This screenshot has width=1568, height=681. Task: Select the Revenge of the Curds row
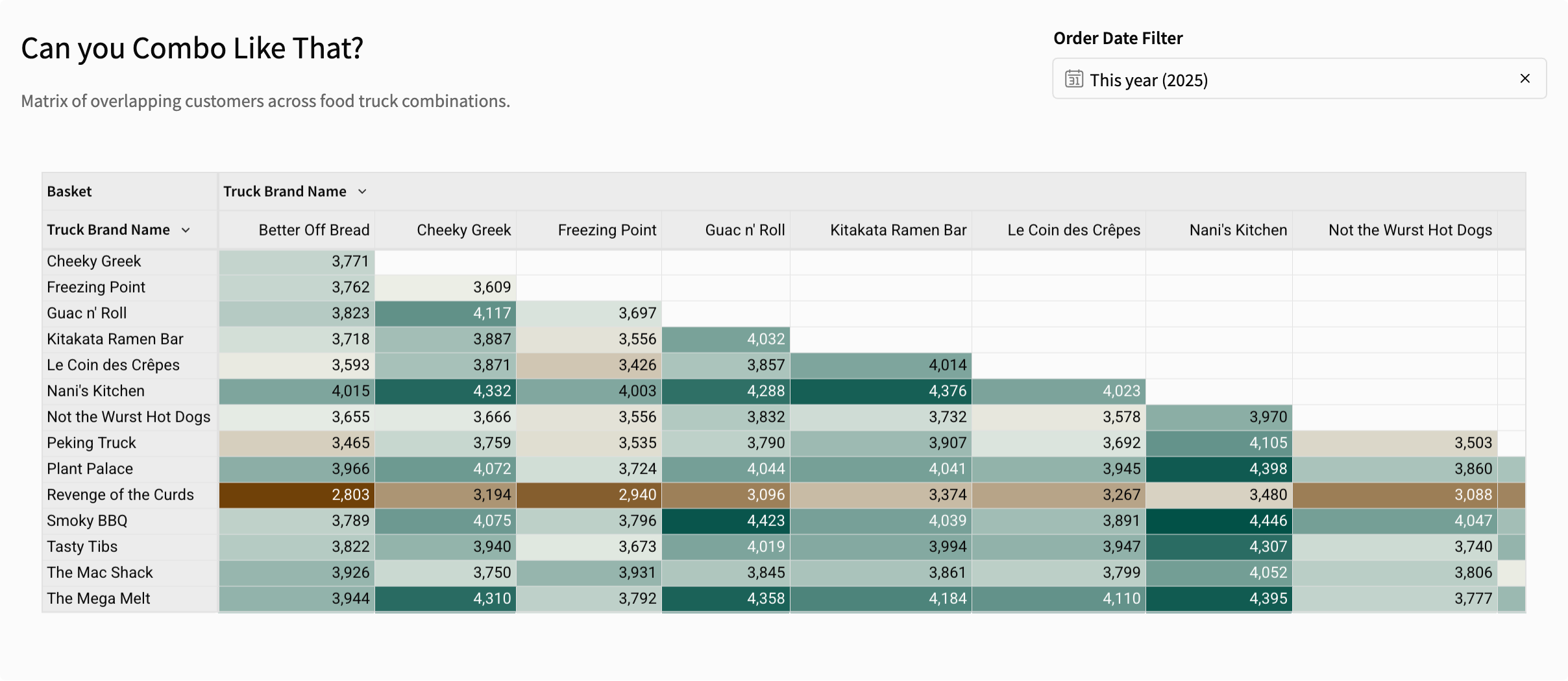click(120, 495)
